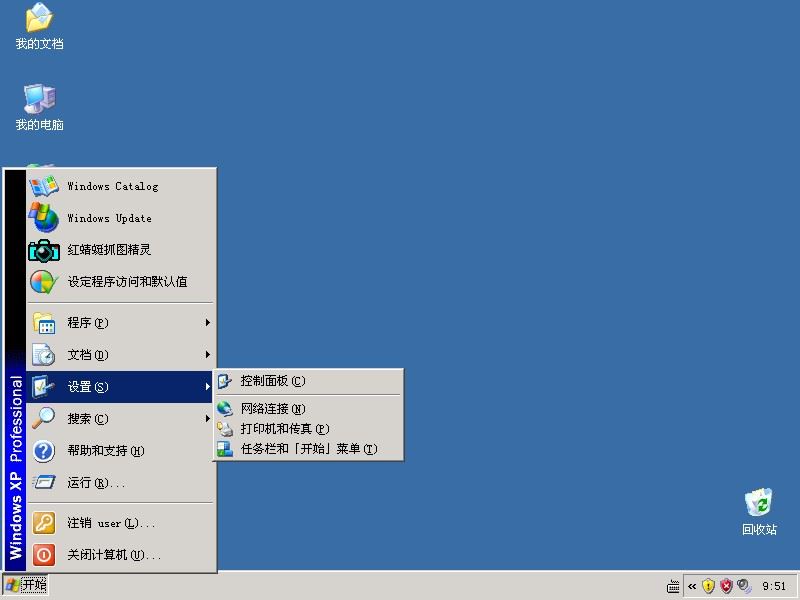
Task: Select 关闭计算机(U)... menu item
Action: pos(120,555)
